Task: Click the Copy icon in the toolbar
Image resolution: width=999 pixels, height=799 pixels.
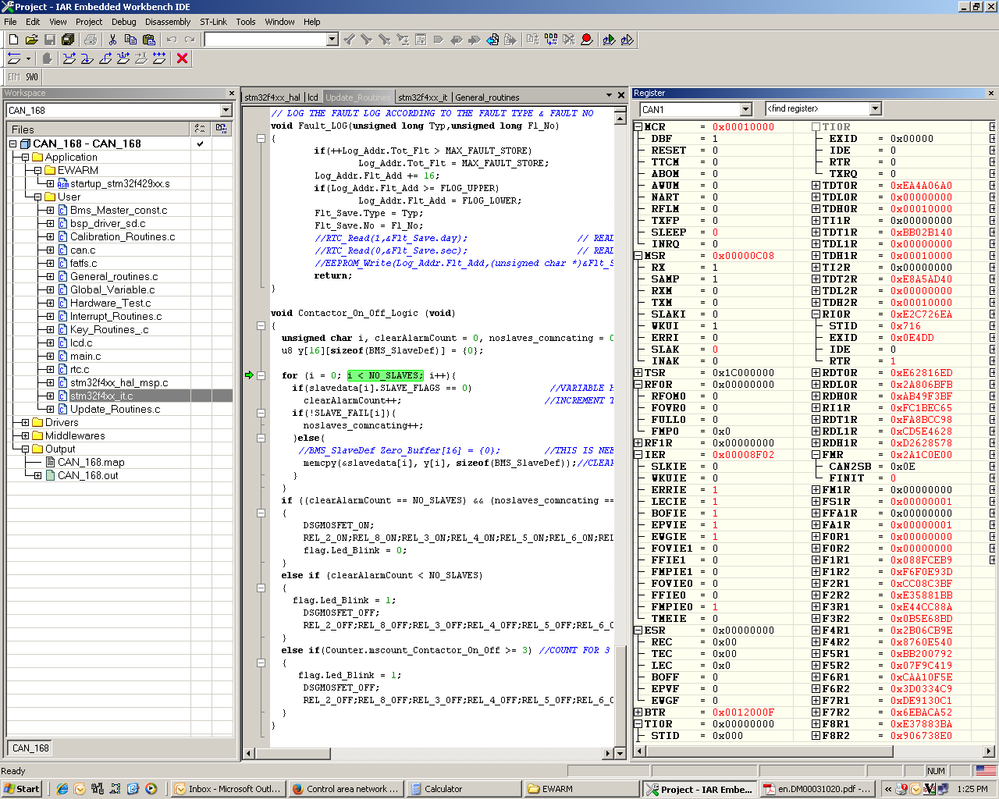Action: coord(130,40)
